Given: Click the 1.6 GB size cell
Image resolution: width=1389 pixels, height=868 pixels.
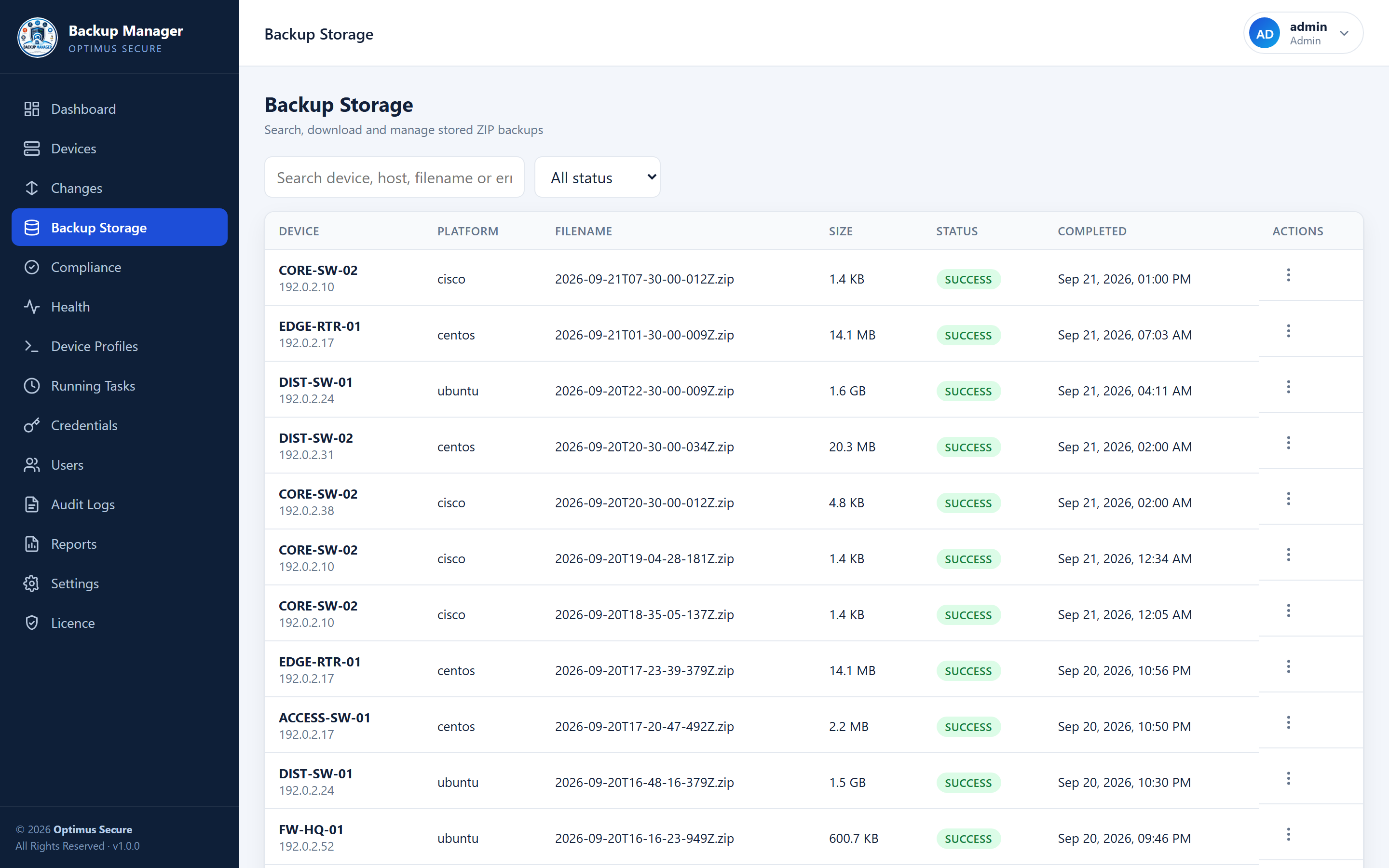Looking at the screenshot, I should point(847,391).
